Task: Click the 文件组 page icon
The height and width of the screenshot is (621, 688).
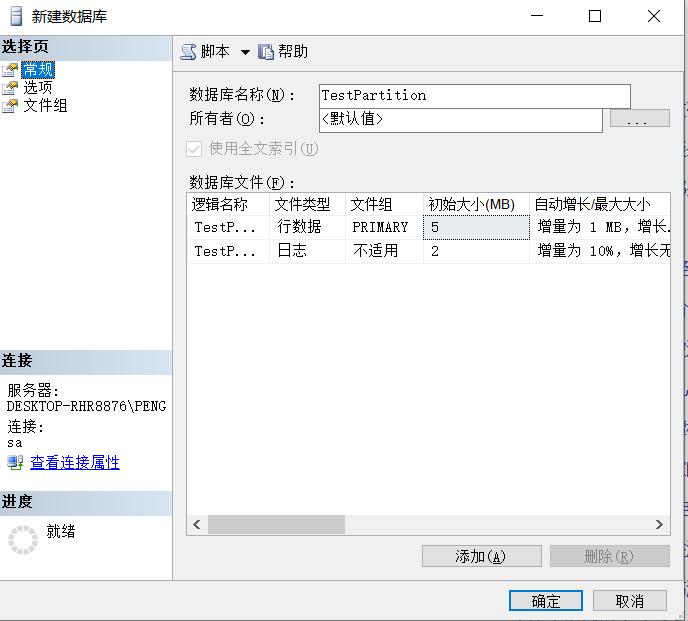Action: coord(10,106)
